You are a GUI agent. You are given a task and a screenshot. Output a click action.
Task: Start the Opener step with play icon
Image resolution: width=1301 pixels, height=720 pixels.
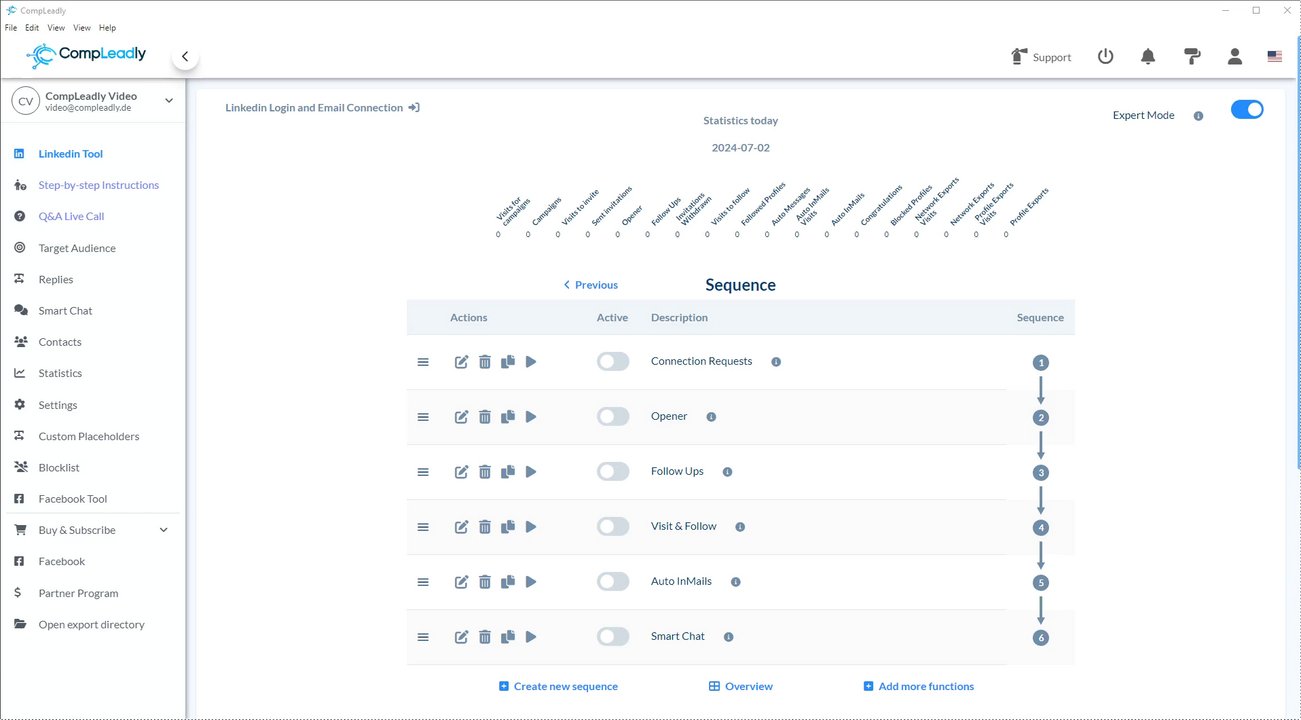pyautogui.click(x=531, y=417)
